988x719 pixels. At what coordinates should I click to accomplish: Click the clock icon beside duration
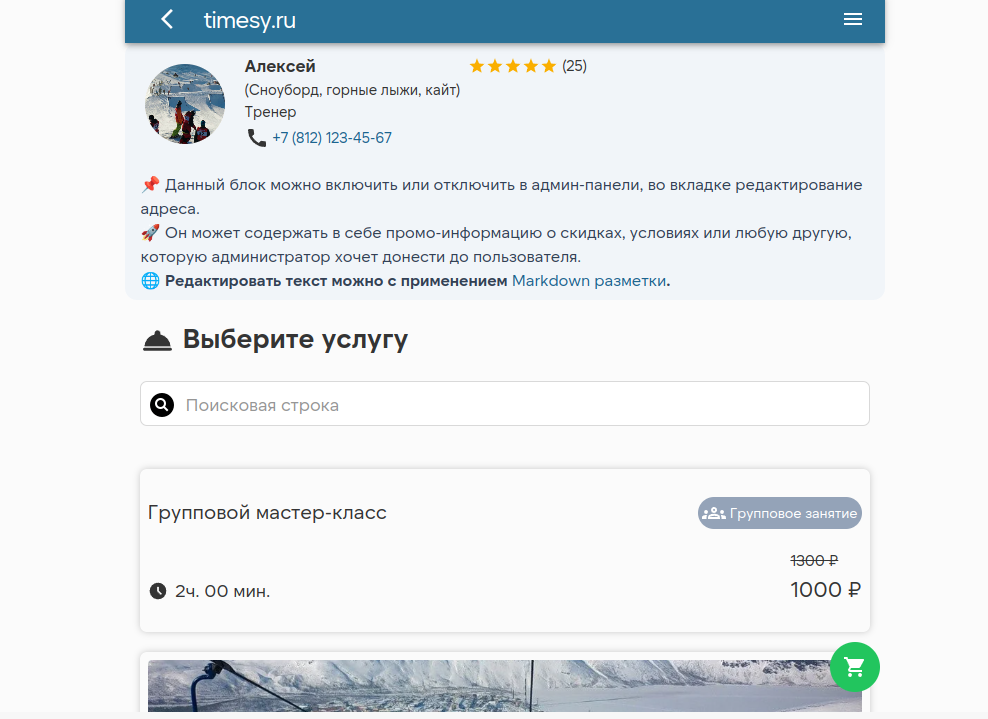pyautogui.click(x=158, y=591)
